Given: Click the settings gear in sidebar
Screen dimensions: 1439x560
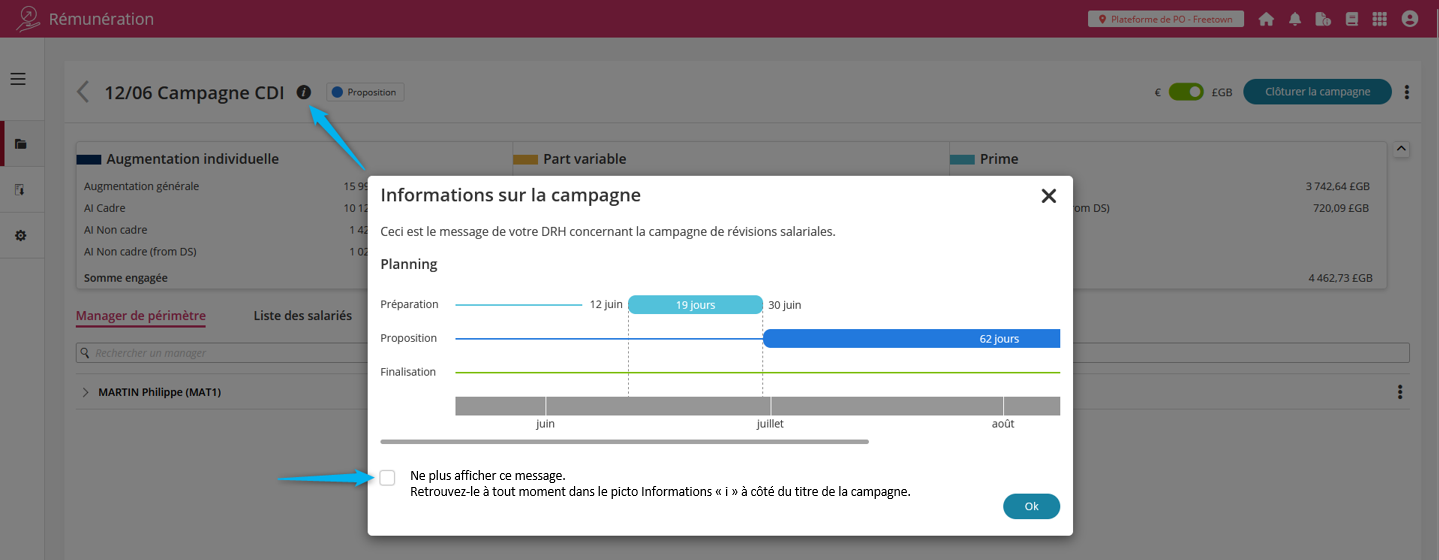Looking at the screenshot, I should [20, 236].
